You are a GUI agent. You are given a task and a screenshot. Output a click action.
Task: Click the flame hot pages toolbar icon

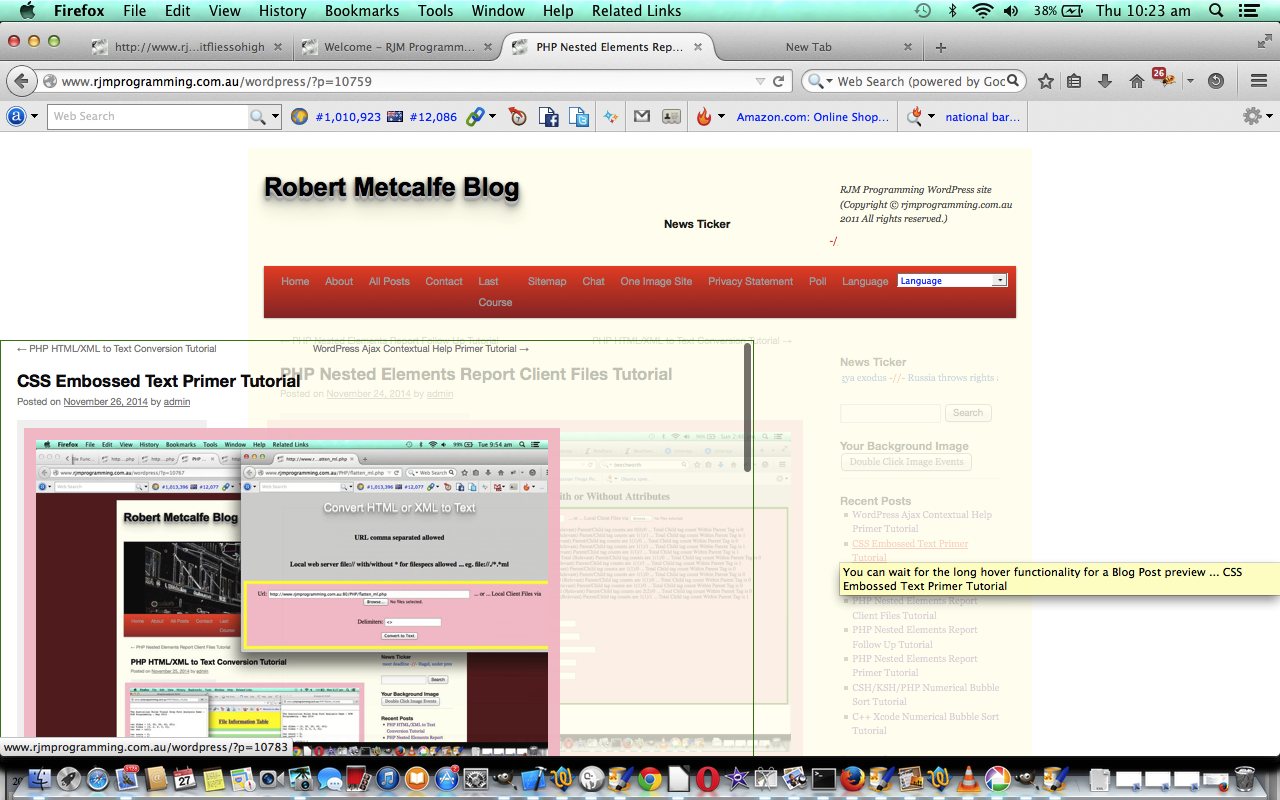pyautogui.click(x=704, y=117)
